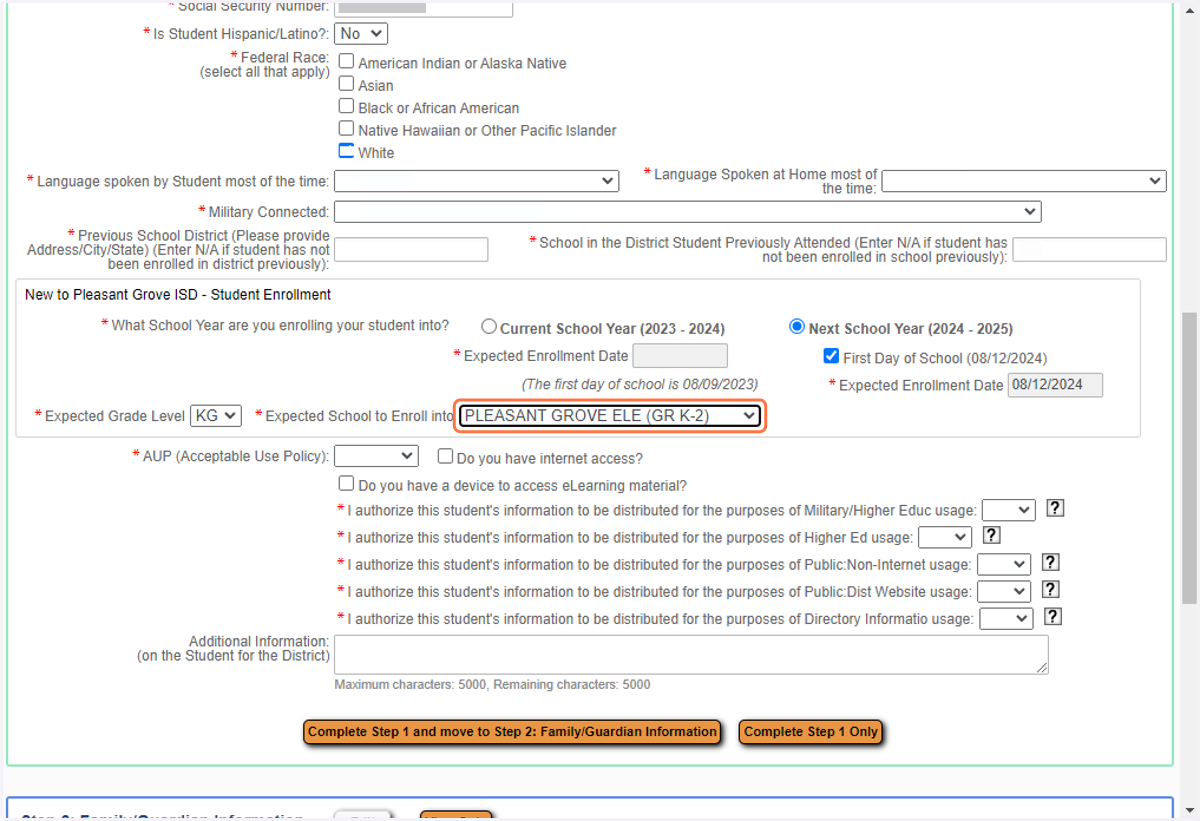Click Complete Step 1 and move to Step 2
The image size is (1200, 821).
click(512, 732)
